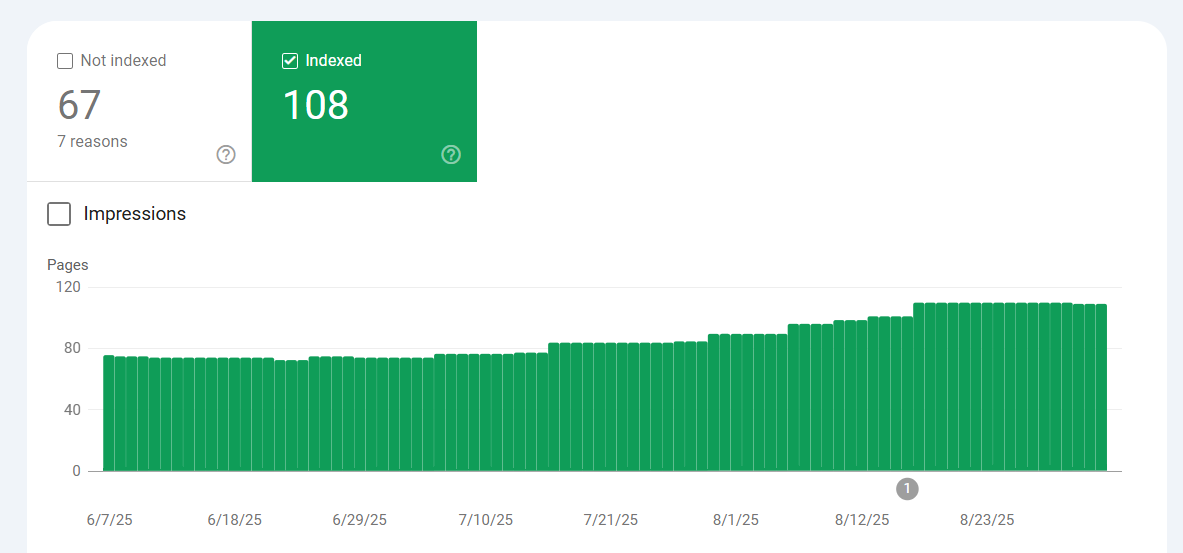The image size is (1183, 553).
Task: Select the 67 not indexed count
Action: [x=79, y=105]
